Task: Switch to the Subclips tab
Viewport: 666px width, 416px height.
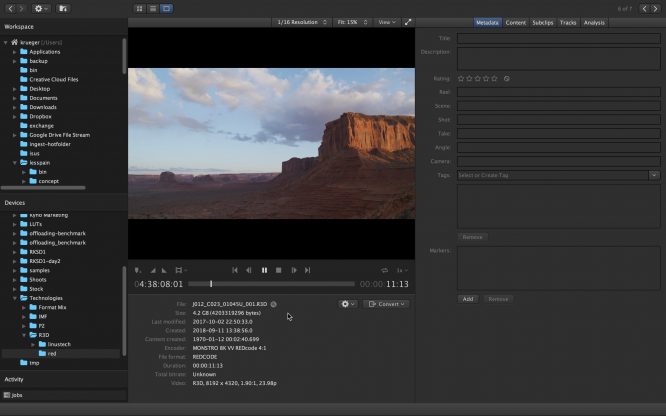Action: click(x=542, y=21)
